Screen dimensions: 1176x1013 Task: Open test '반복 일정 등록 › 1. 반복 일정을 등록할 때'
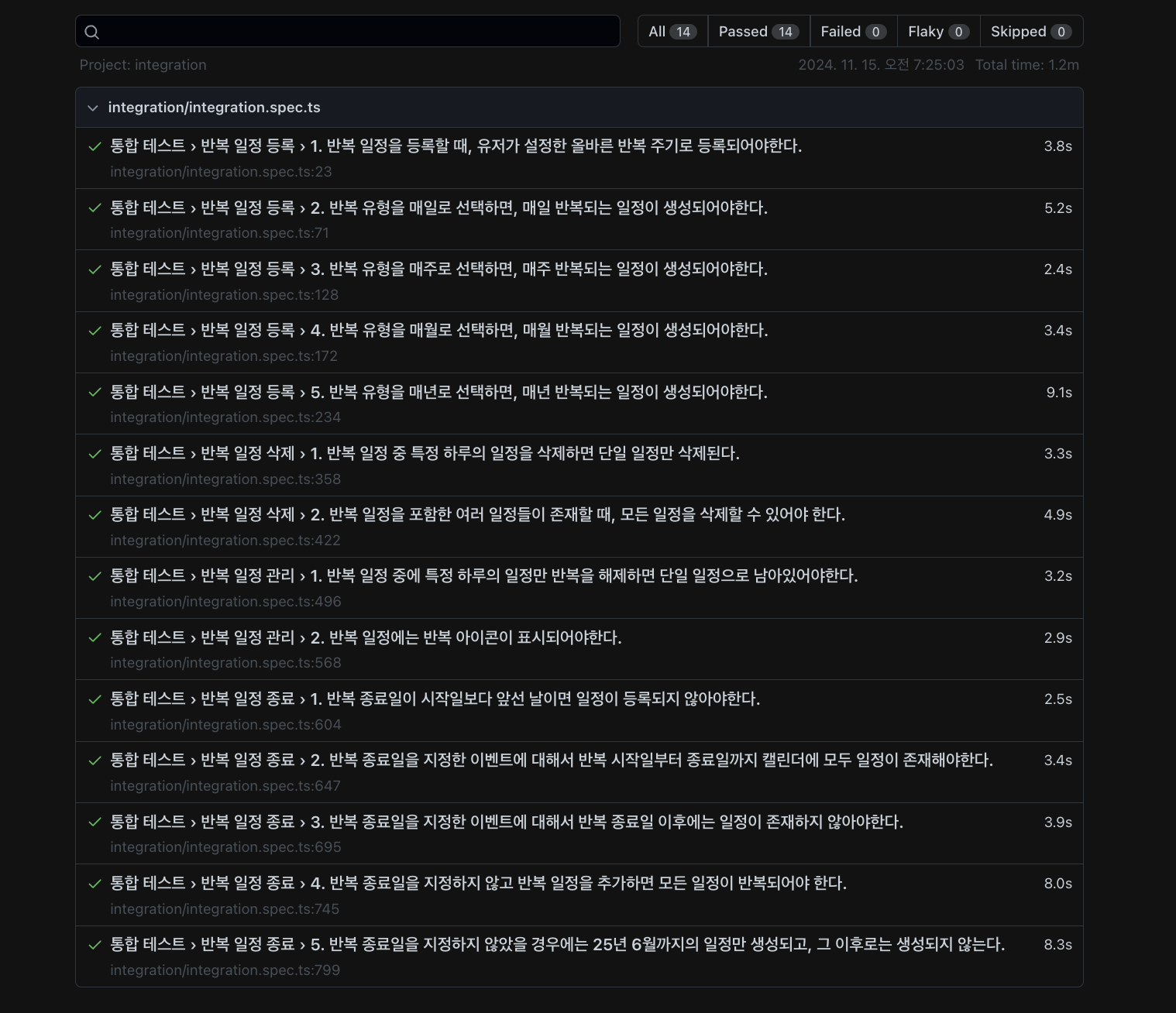click(456, 146)
